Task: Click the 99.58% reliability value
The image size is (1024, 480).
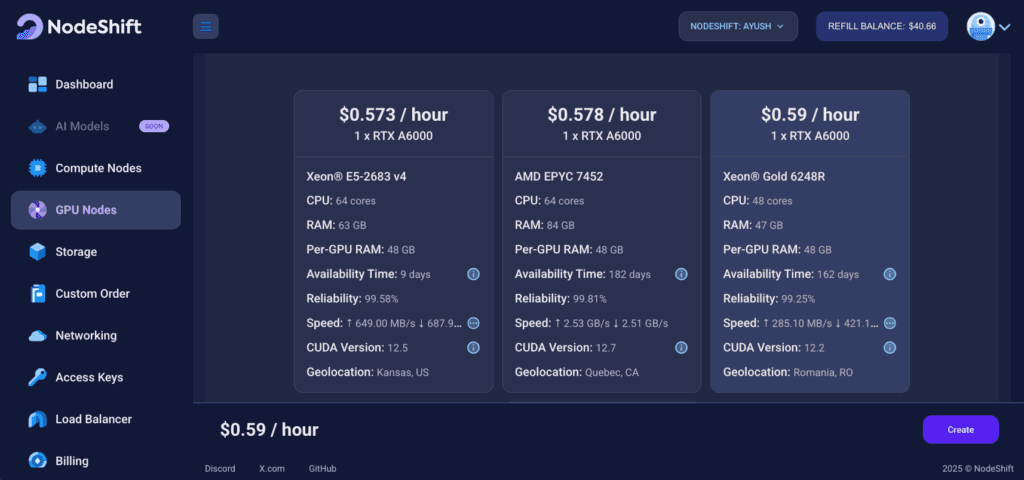Action: point(380,299)
